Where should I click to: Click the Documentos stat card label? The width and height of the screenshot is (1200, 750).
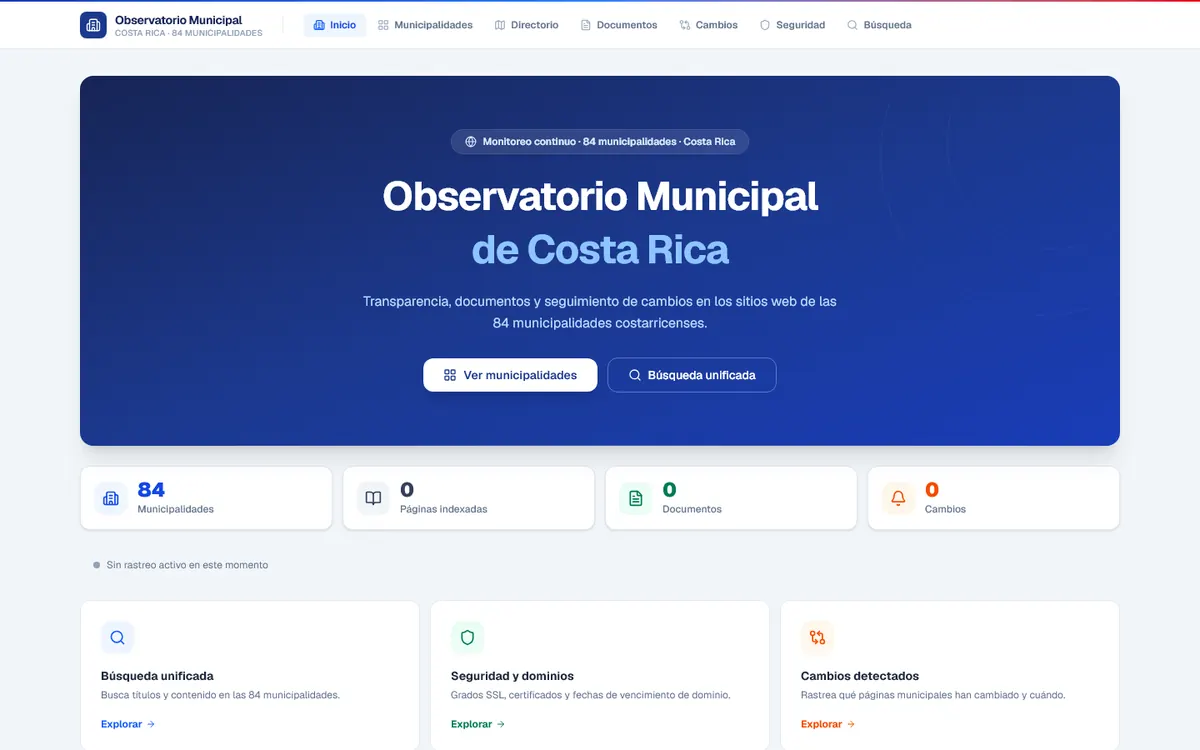pos(692,509)
